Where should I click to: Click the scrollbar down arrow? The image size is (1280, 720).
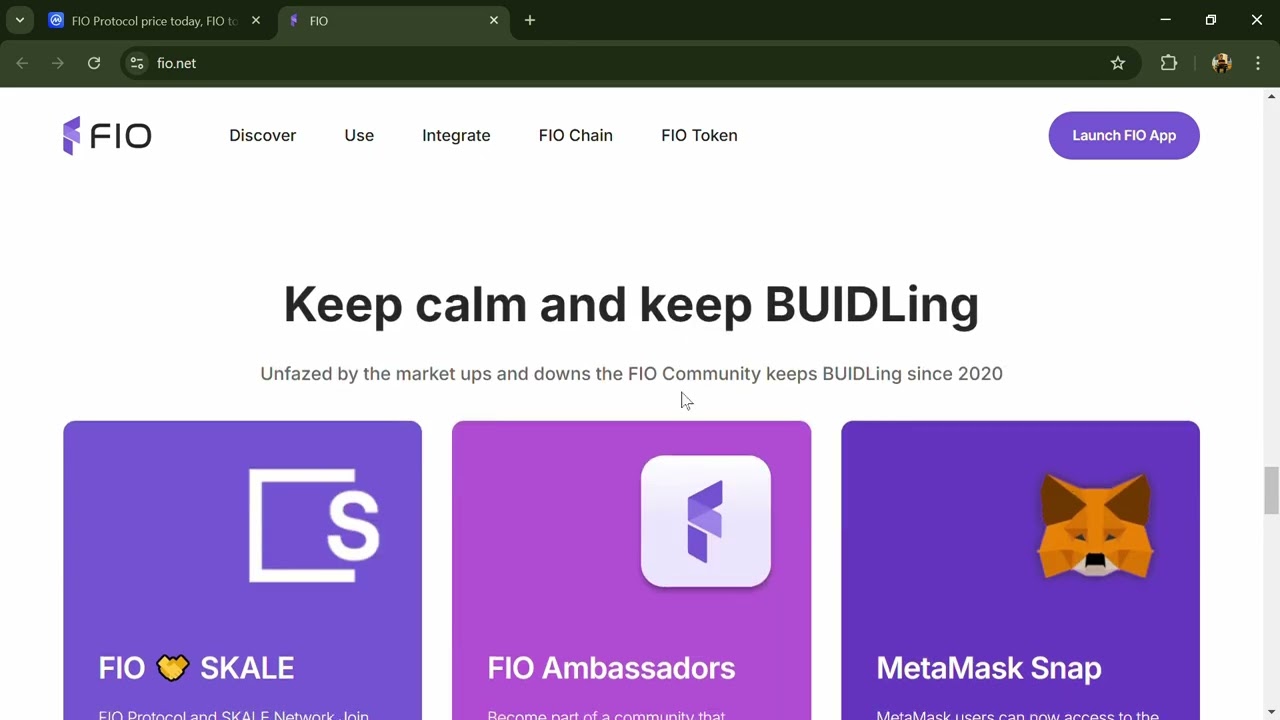[1271, 711]
